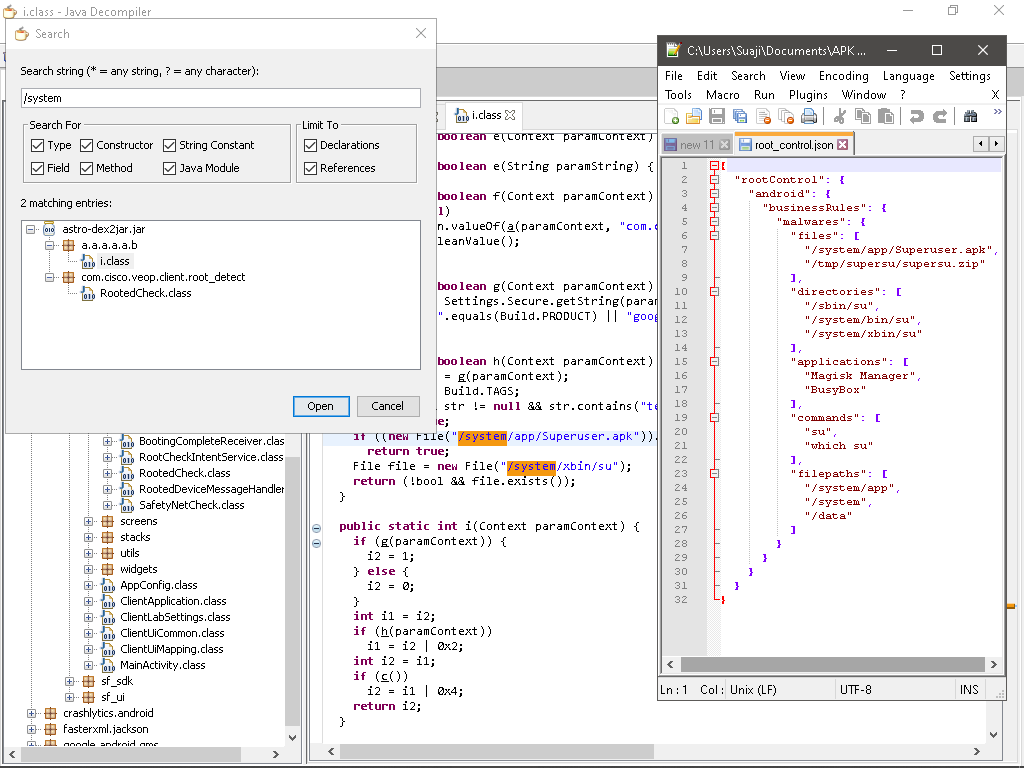Toggle the References checkbox
This screenshot has width=1024, height=768.
[x=310, y=168]
